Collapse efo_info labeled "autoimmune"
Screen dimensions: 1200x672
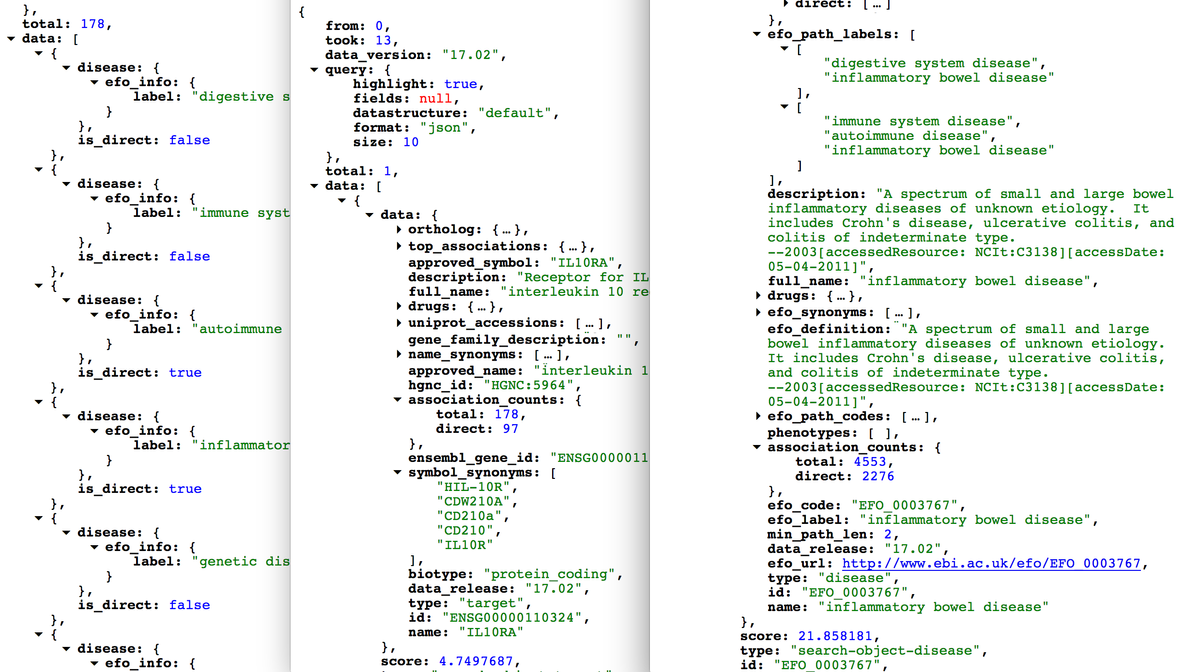[x=95, y=314]
